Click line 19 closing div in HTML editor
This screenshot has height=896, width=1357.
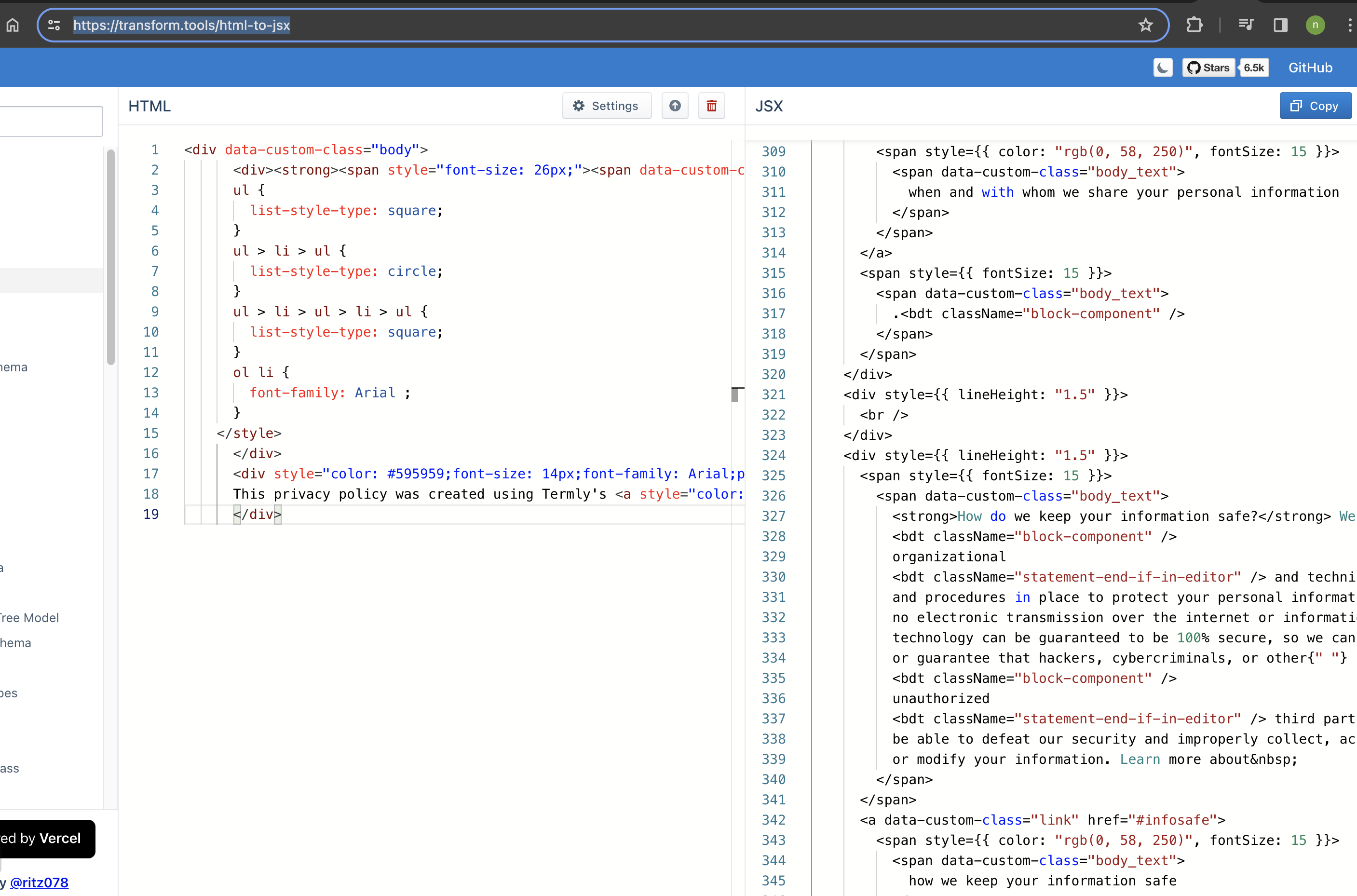coord(257,514)
